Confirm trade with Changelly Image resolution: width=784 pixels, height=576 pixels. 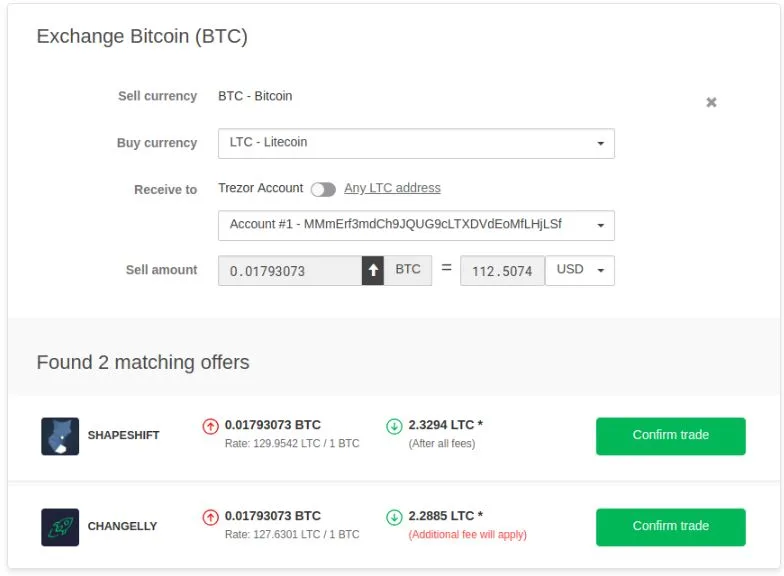[x=670, y=527]
